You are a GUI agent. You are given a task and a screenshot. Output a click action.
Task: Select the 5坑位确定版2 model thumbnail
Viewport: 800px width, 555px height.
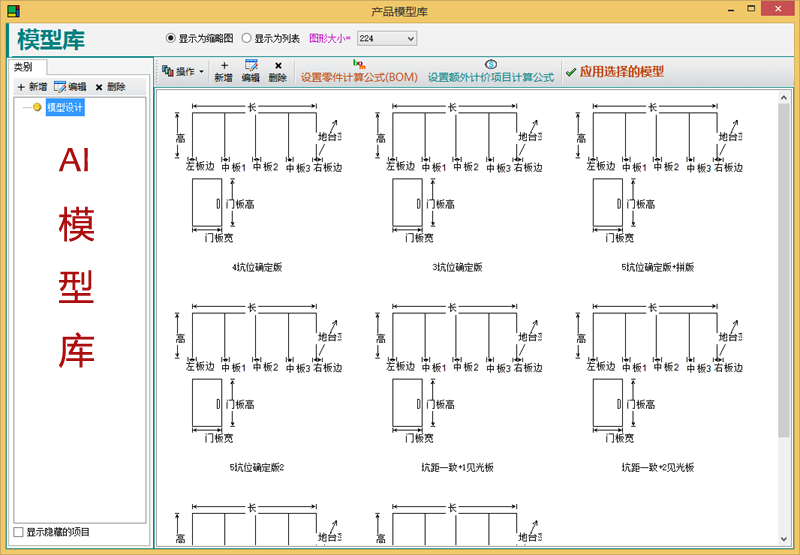click(x=257, y=373)
